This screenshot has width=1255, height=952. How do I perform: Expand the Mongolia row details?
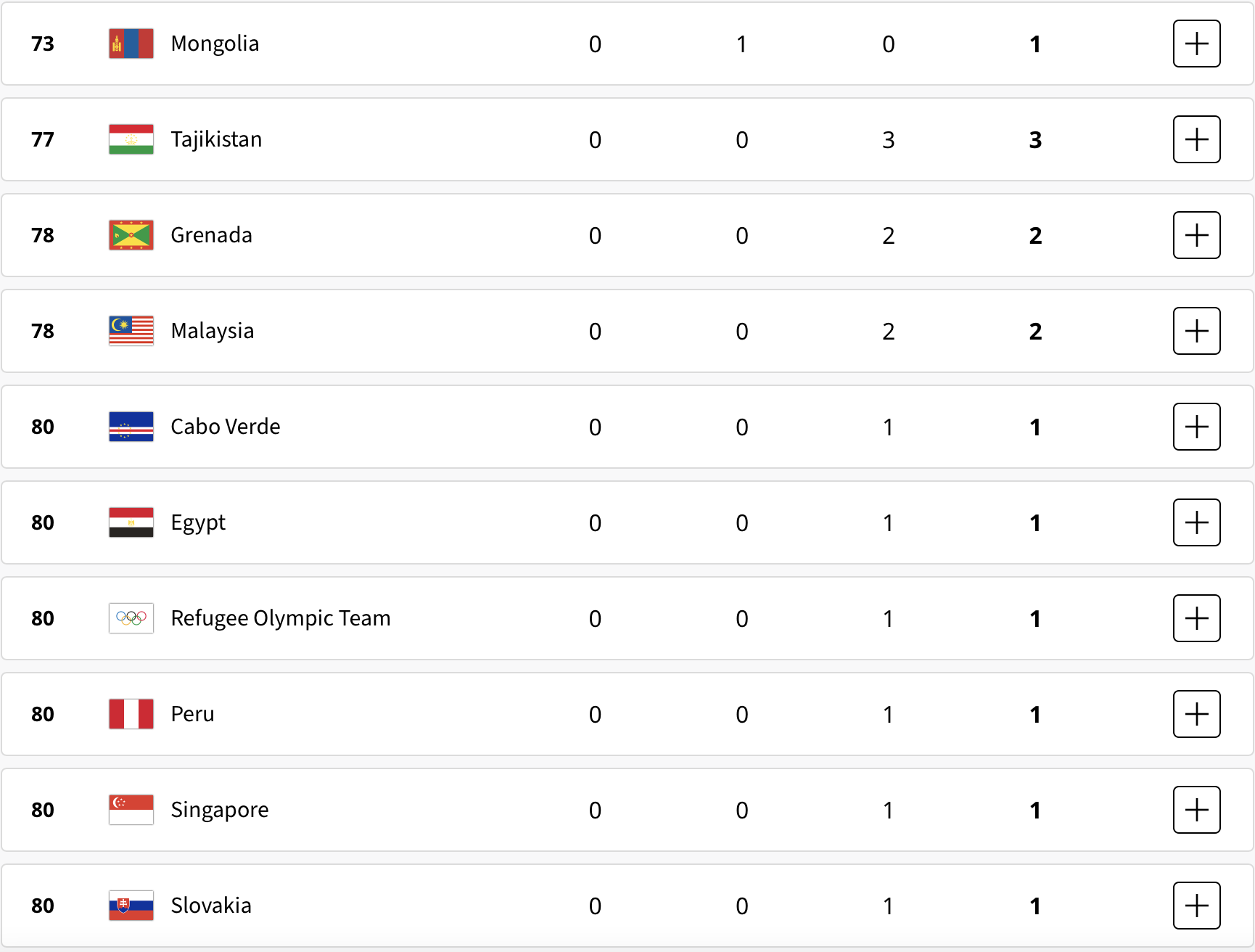click(1196, 44)
